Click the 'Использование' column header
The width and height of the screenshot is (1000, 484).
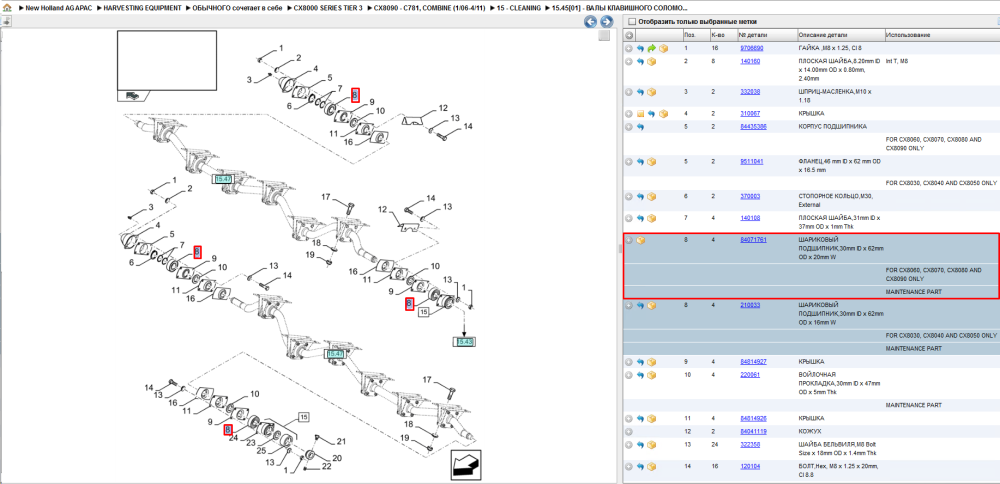click(x=941, y=34)
